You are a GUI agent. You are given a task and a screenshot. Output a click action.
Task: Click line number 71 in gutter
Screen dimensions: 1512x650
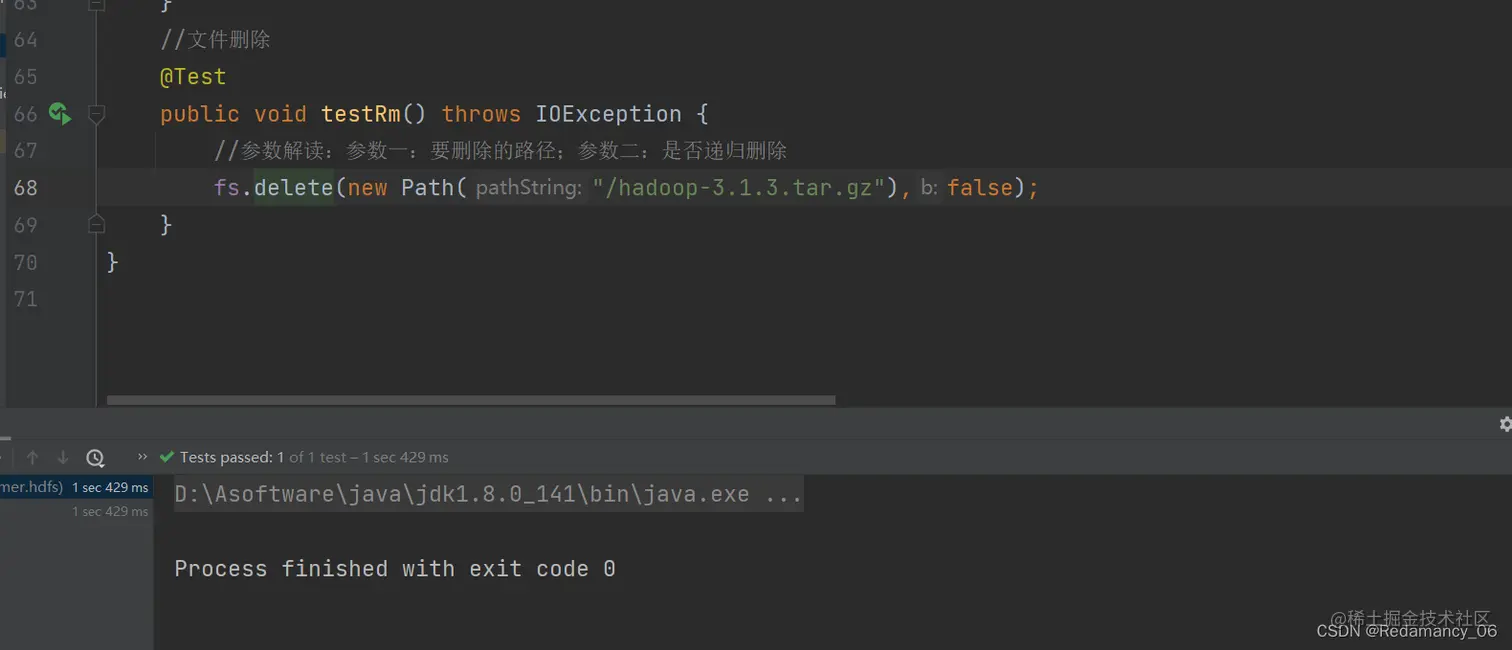point(25,298)
